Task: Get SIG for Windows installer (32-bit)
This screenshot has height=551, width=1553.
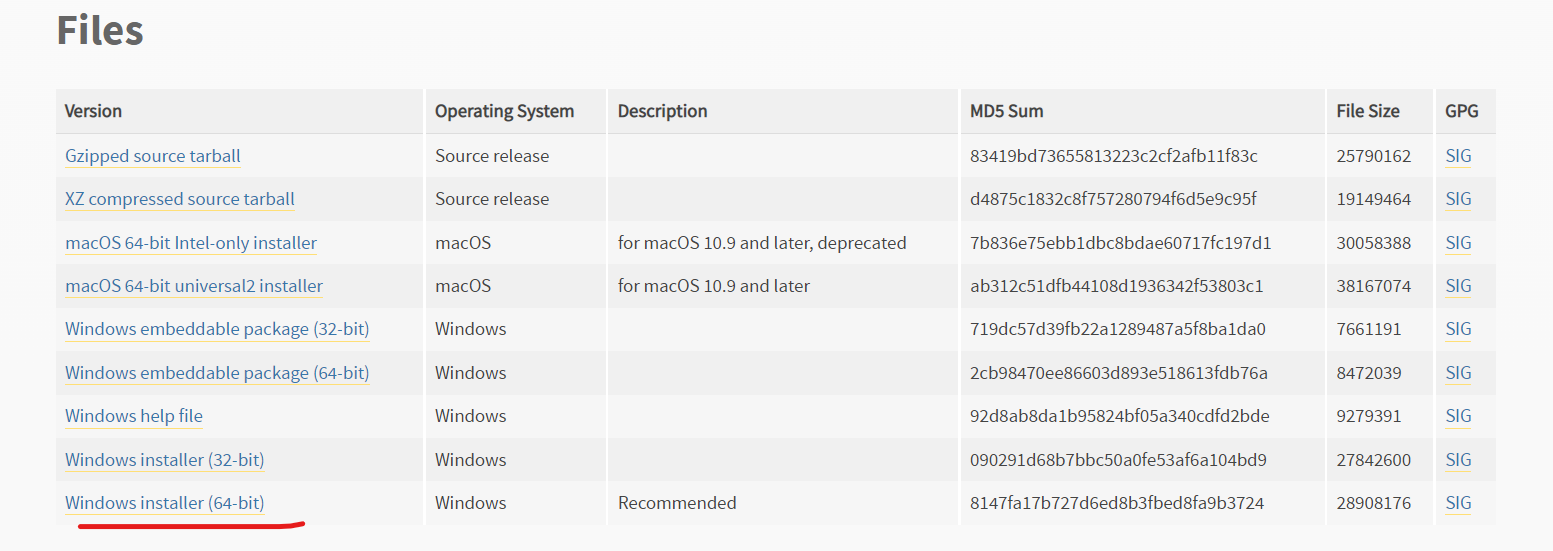Action: click(x=1458, y=460)
